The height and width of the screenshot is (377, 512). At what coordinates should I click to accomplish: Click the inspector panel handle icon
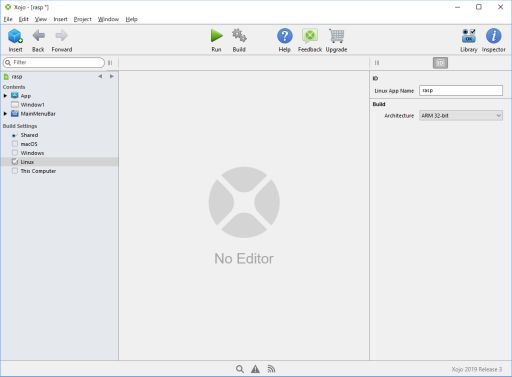tap(377, 63)
